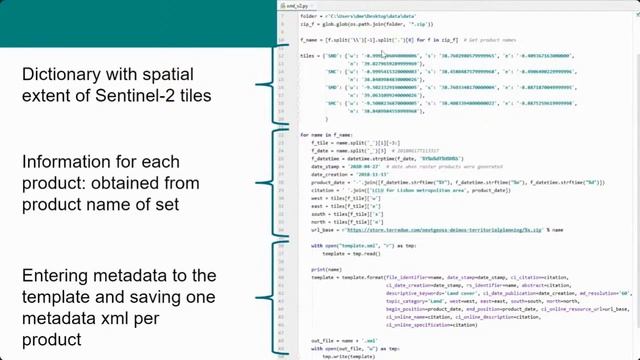
Task: Click the 'with open("template.xml"' line
Action: [364, 246]
